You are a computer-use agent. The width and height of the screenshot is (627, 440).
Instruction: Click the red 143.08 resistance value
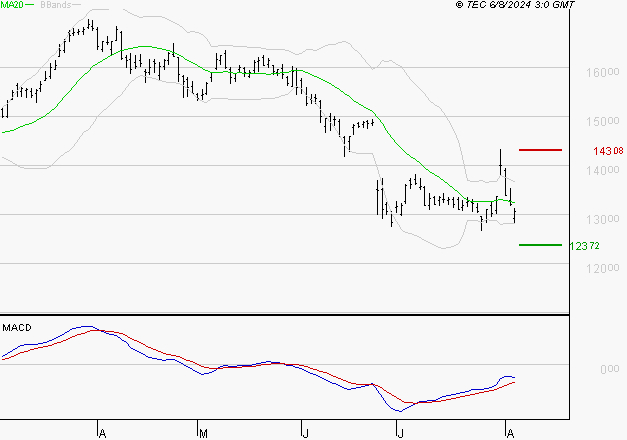[x=608, y=151]
